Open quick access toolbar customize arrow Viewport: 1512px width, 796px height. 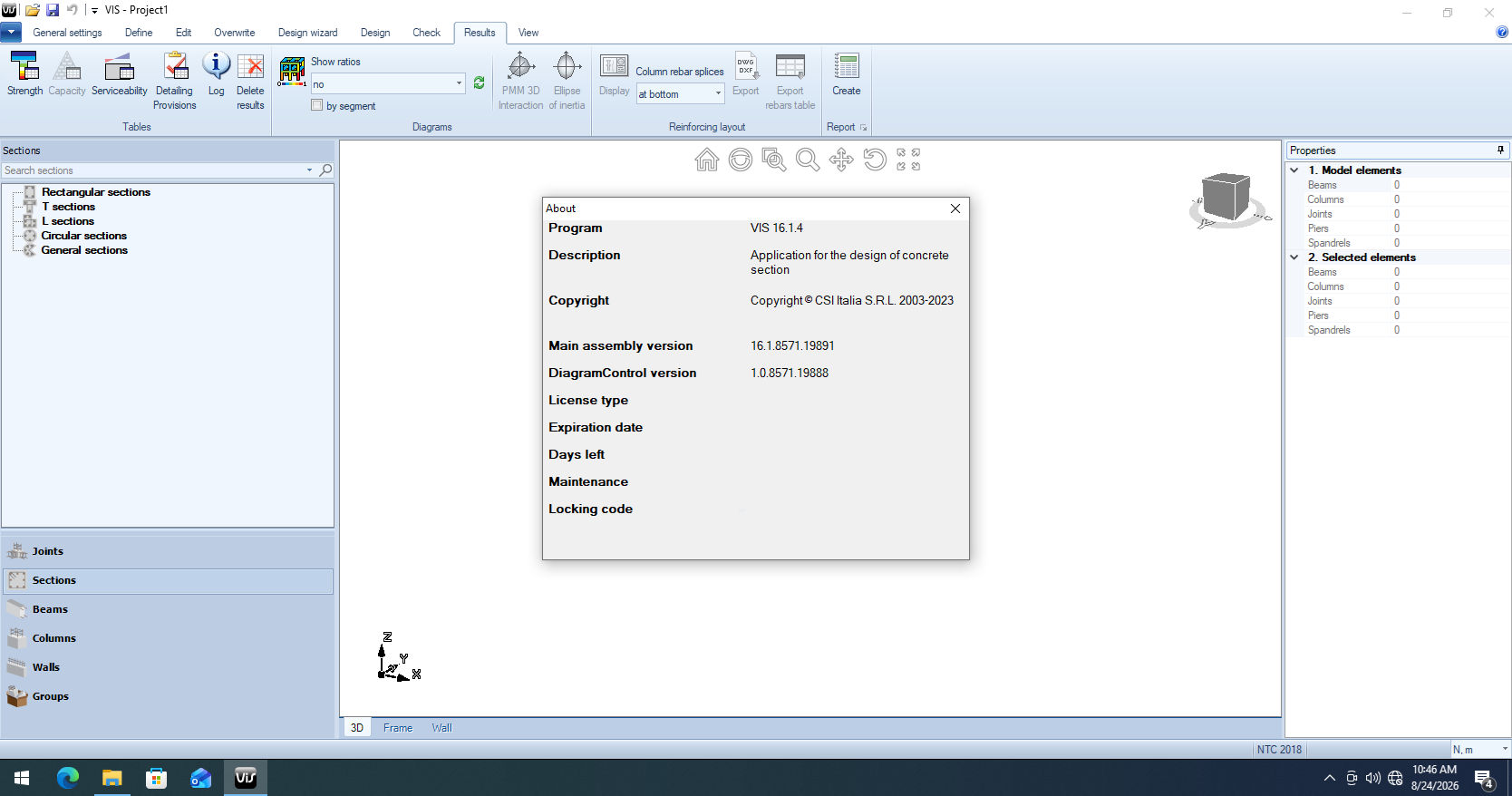click(94, 11)
